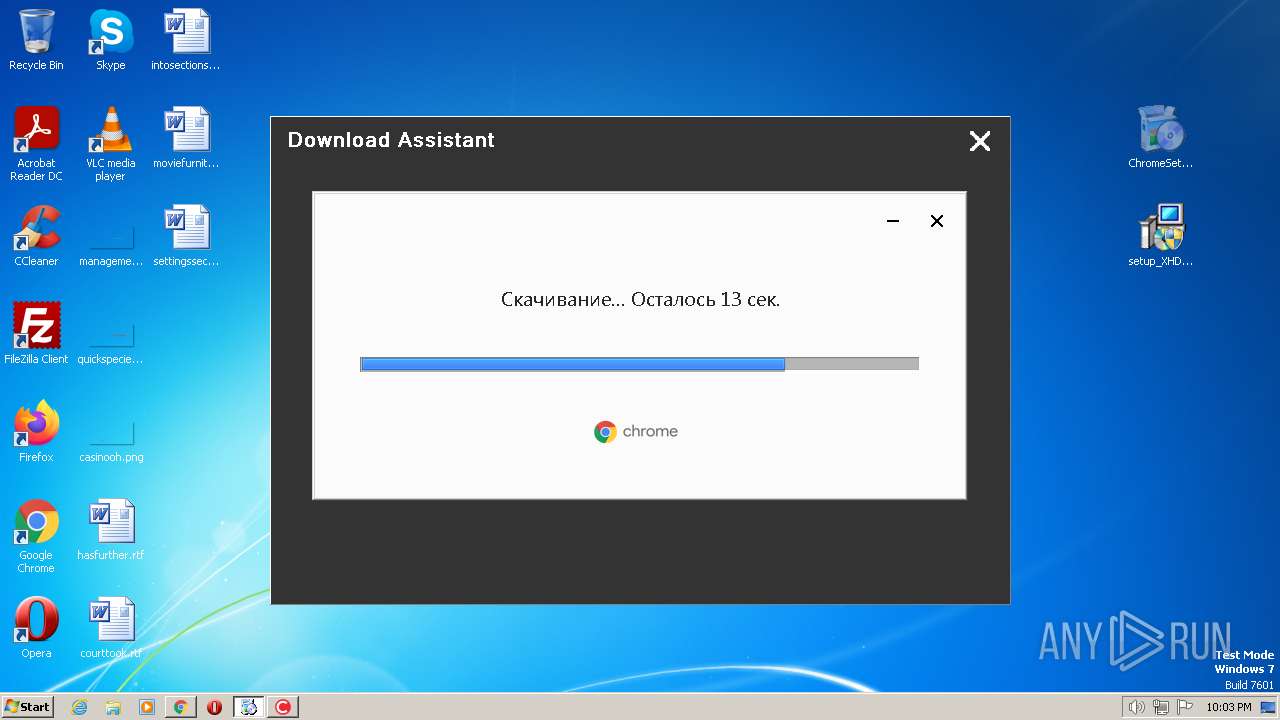Open Internet Explorer from the taskbar

[x=80, y=707]
